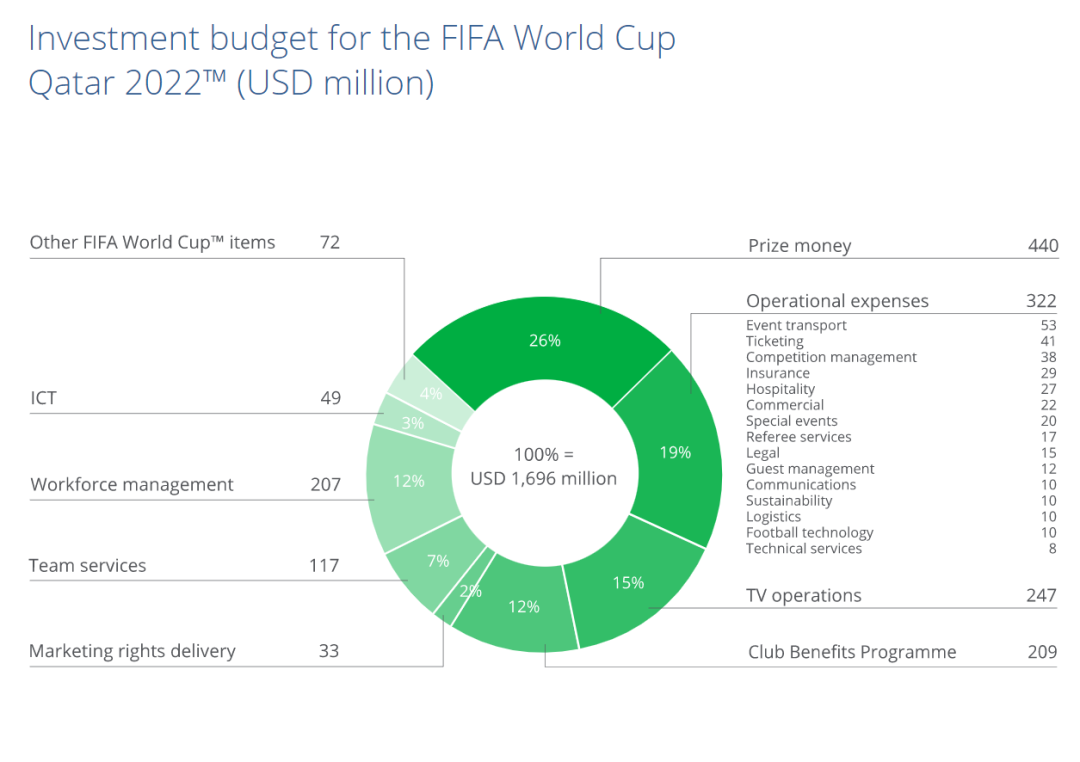The height and width of the screenshot is (762, 1080).
Task: Click the 19% Operational expenses donut segment
Action: click(675, 452)
